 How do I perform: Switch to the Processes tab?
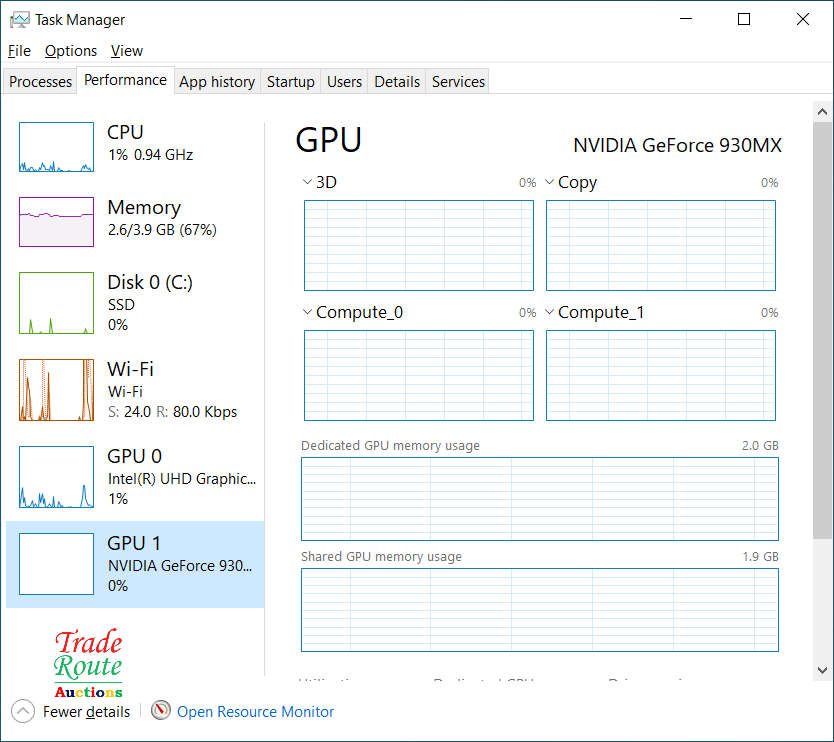click(41, 82)
